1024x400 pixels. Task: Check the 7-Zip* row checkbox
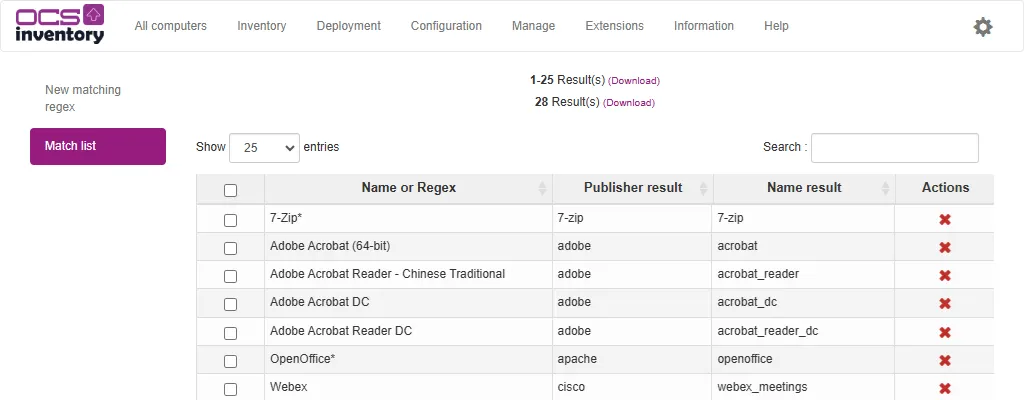(231, 220)
